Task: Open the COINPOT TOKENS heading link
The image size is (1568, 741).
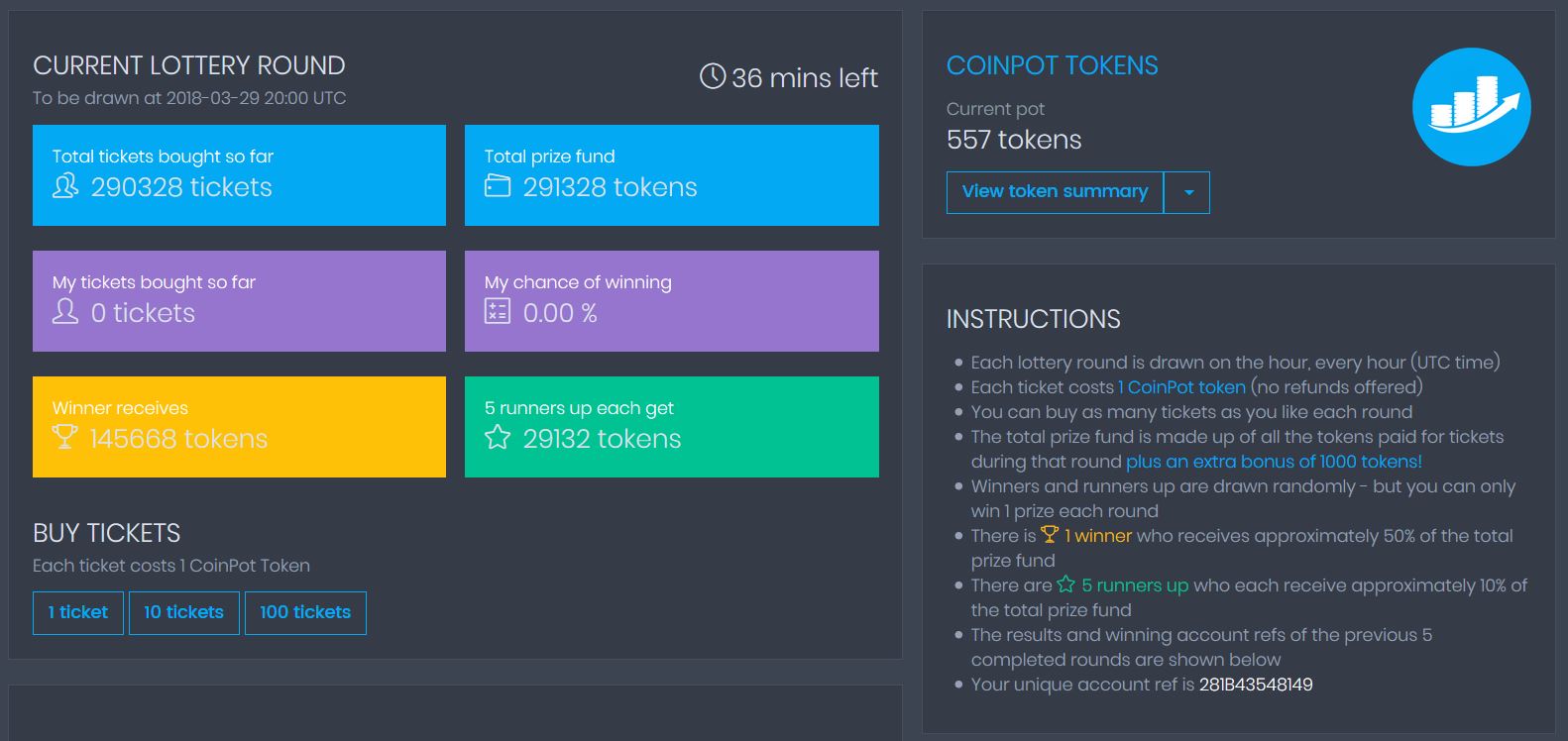Action: point(1052,65)
